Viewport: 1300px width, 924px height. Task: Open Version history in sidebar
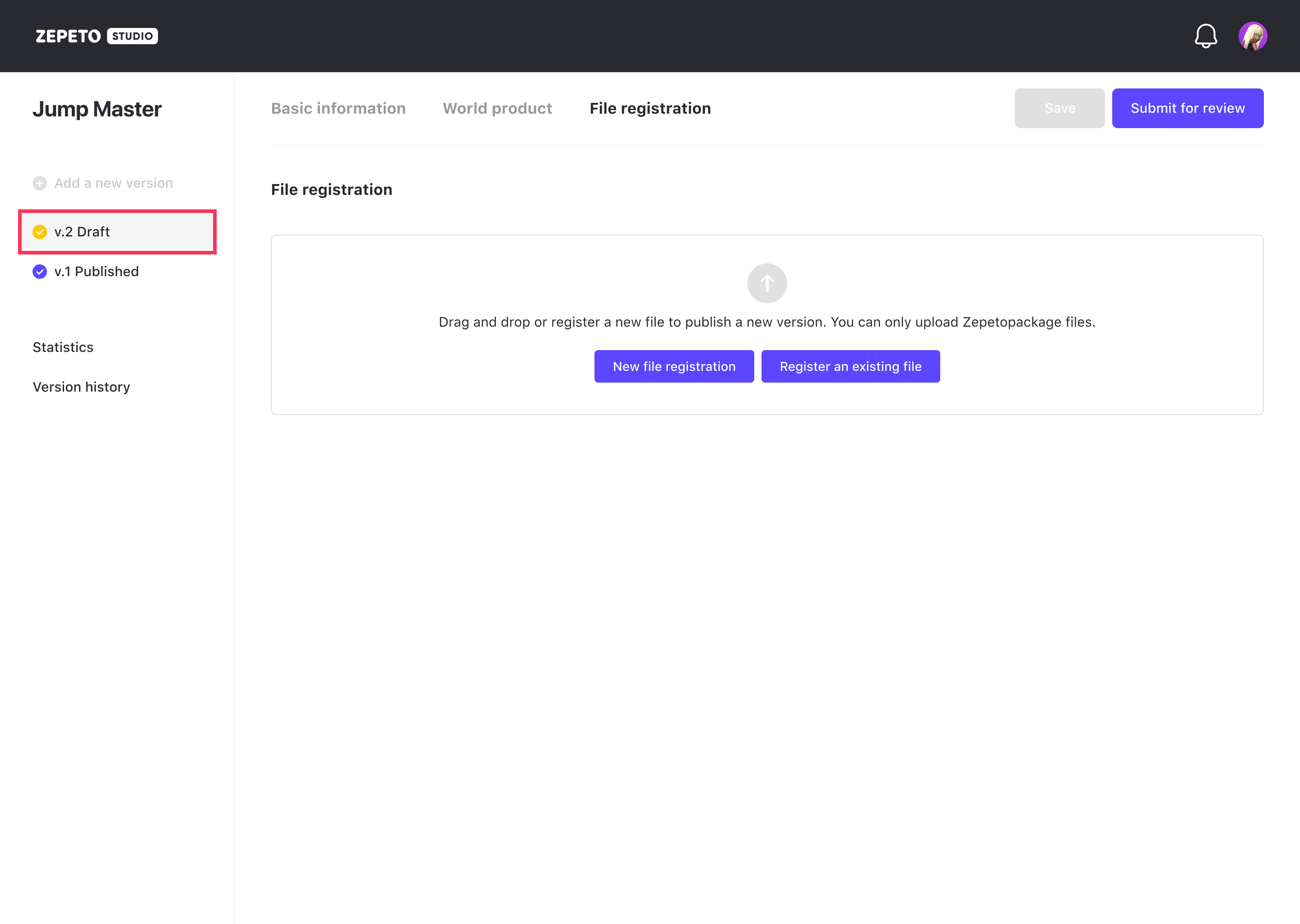[x=81, y=387]
